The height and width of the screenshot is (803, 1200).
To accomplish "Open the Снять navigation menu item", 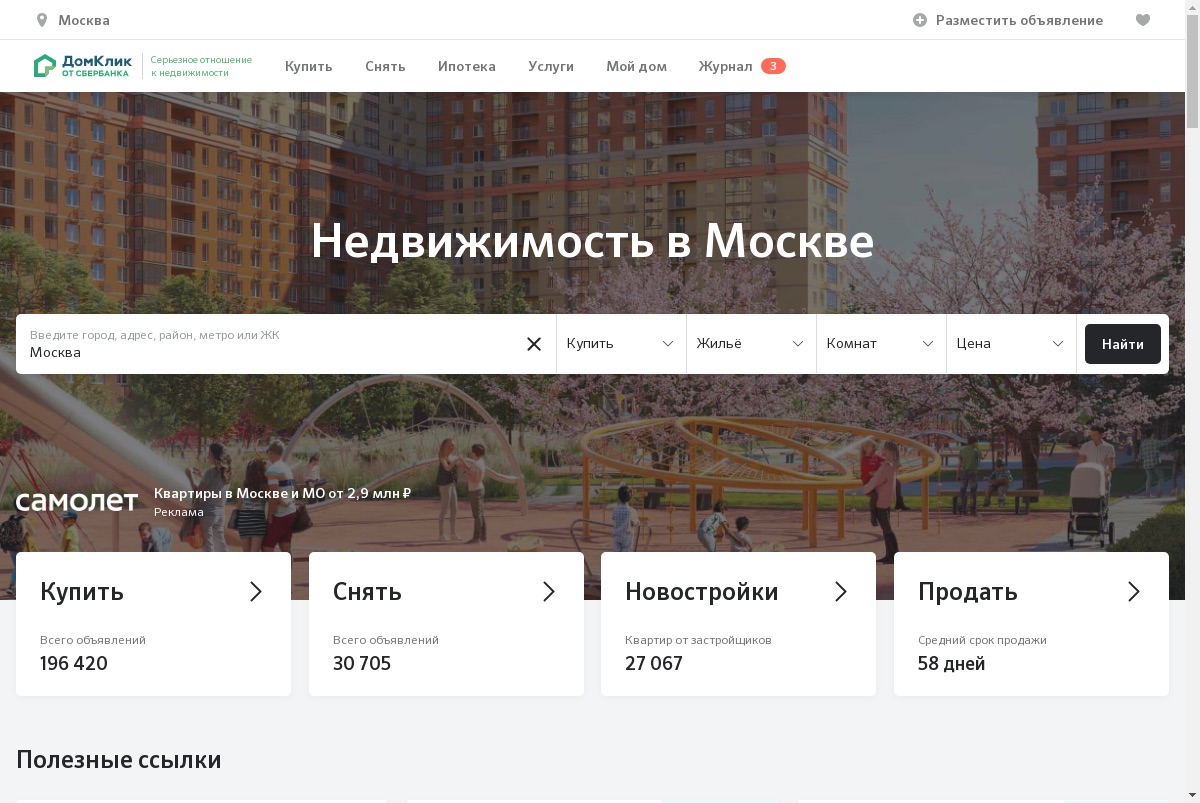I will (385, 66).
